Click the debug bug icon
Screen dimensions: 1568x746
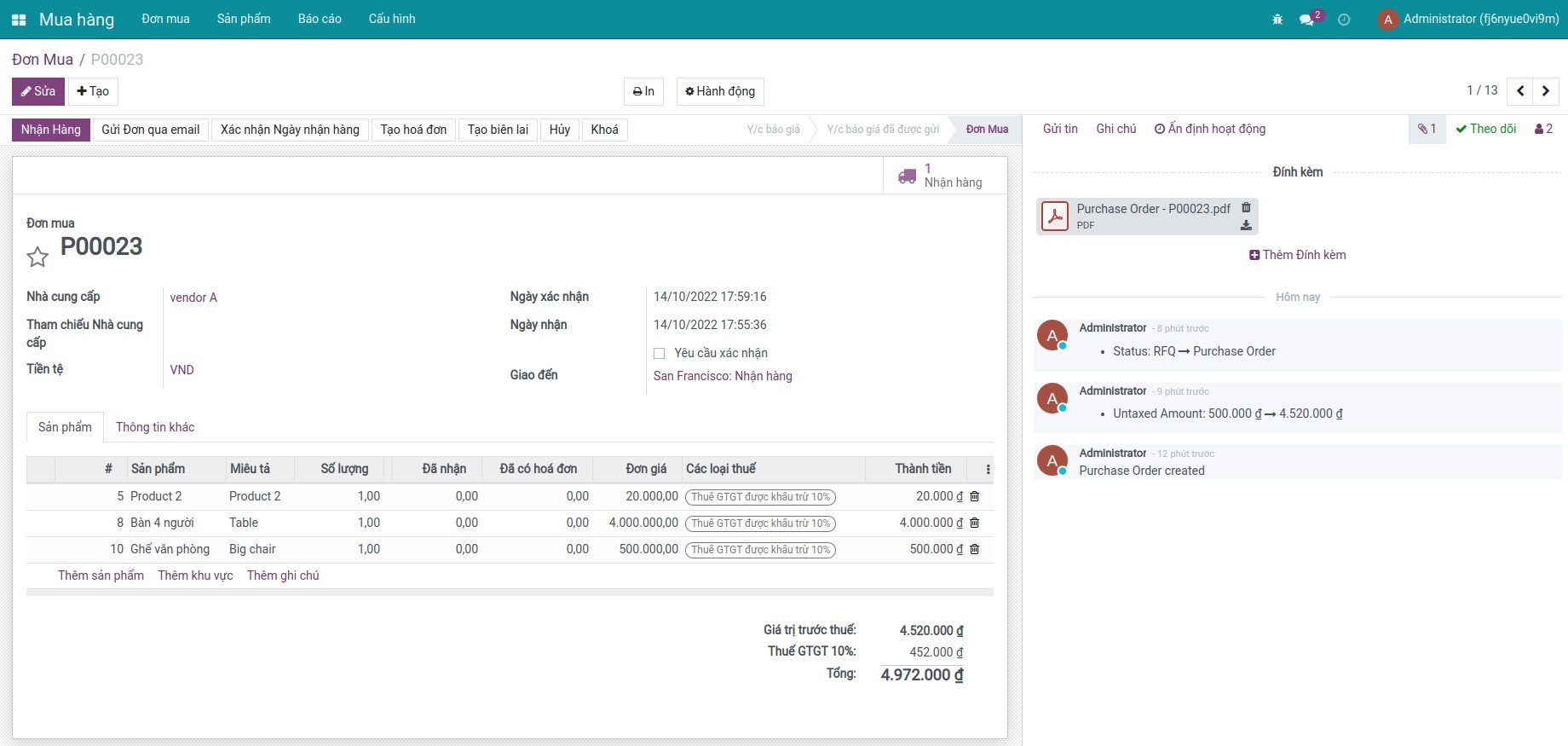point(1277,20)
